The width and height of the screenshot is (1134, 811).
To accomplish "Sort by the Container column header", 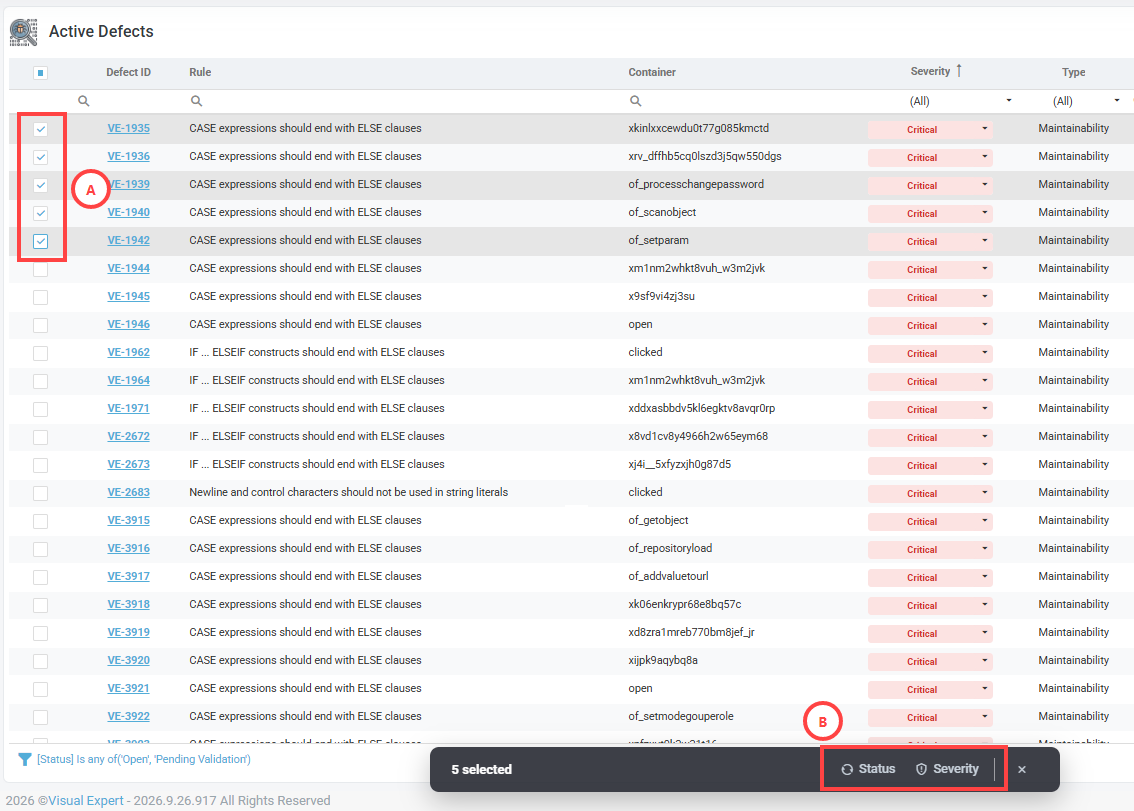I will click(x=652, y=72).
